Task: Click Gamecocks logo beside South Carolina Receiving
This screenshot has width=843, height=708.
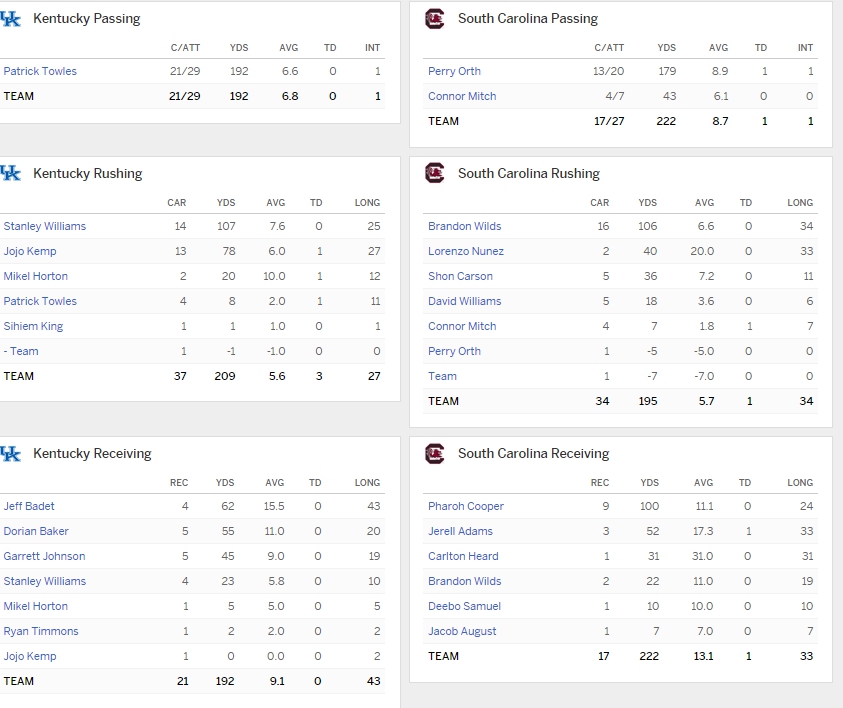Action: click(434, 453)
